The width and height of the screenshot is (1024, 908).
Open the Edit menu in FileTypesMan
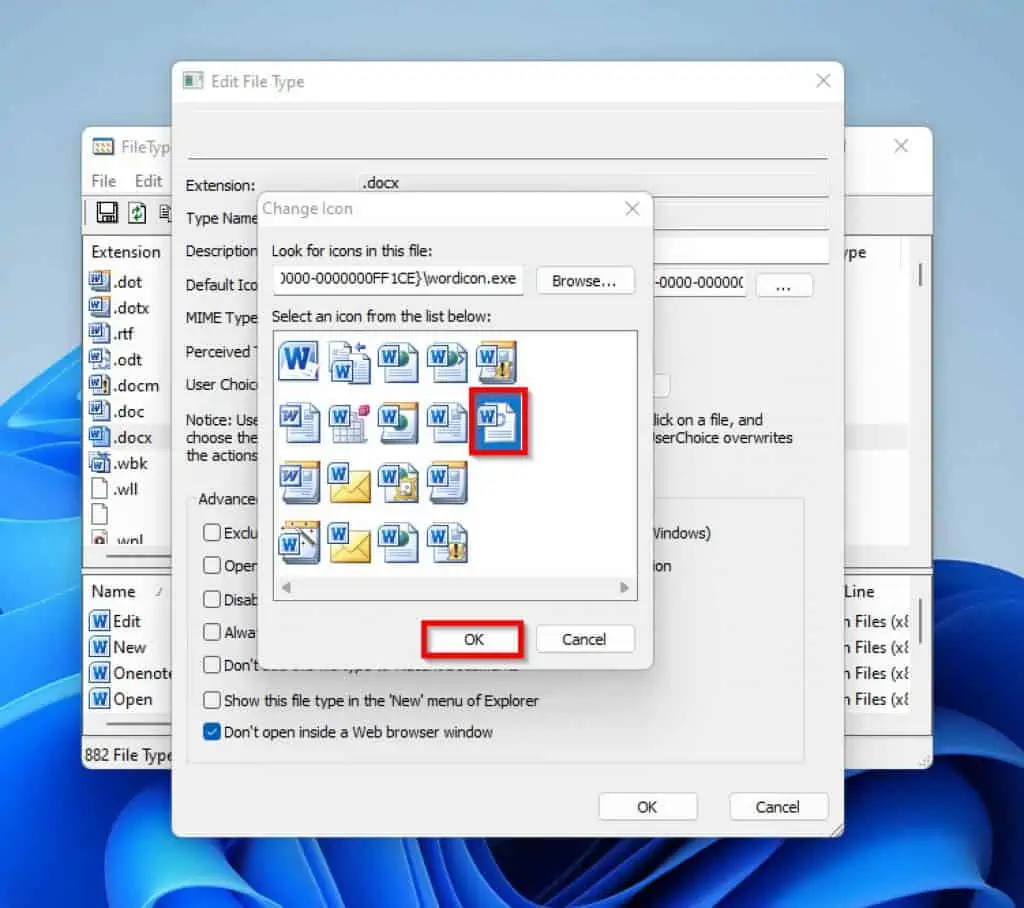coord(148,181)
